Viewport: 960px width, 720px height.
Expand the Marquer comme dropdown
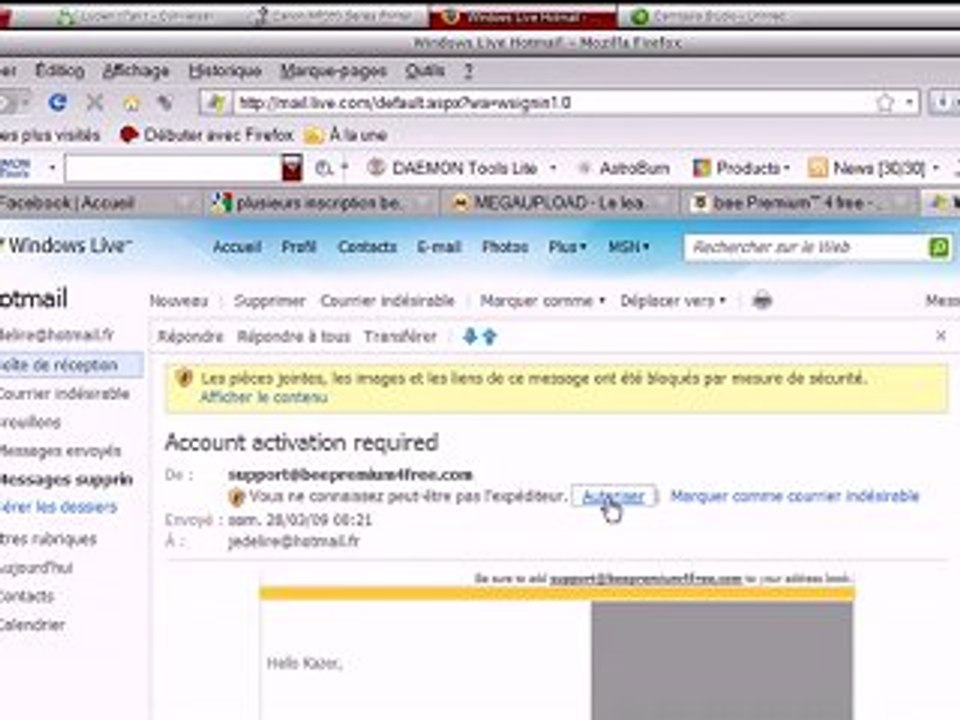pyautogui.click(x=542, y=301)
